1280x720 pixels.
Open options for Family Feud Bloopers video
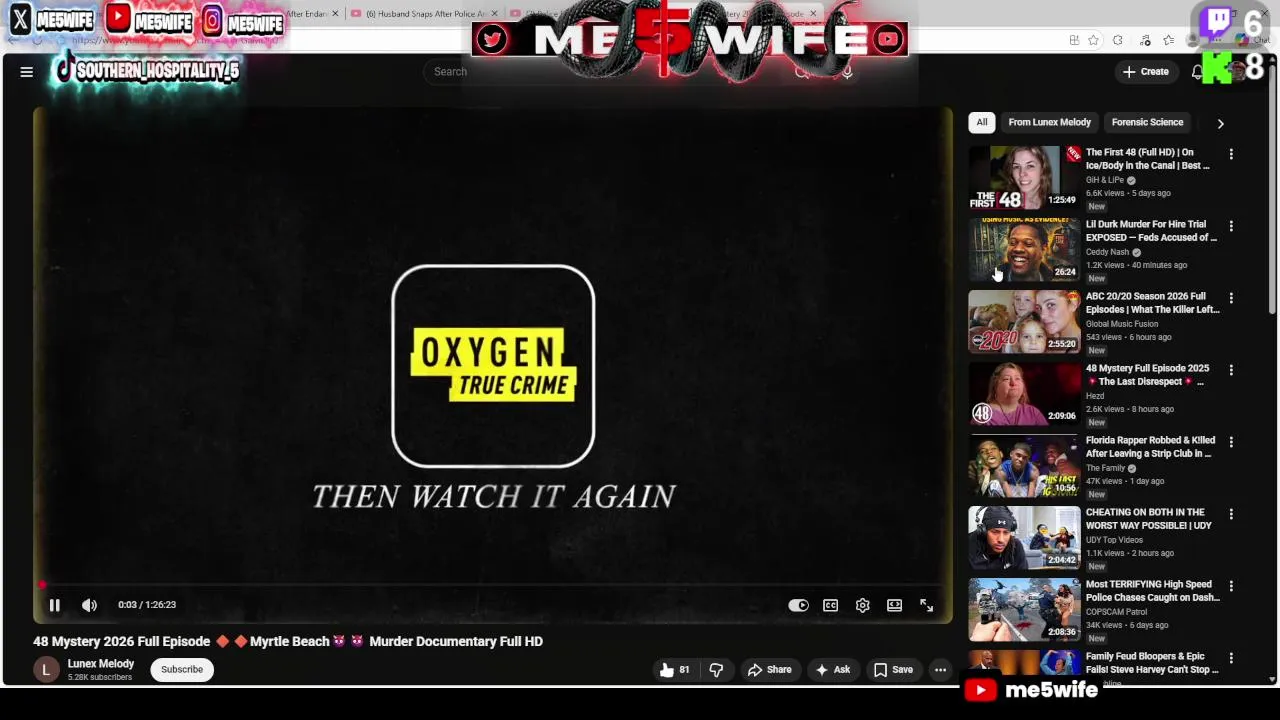[x=1231, y=658]
